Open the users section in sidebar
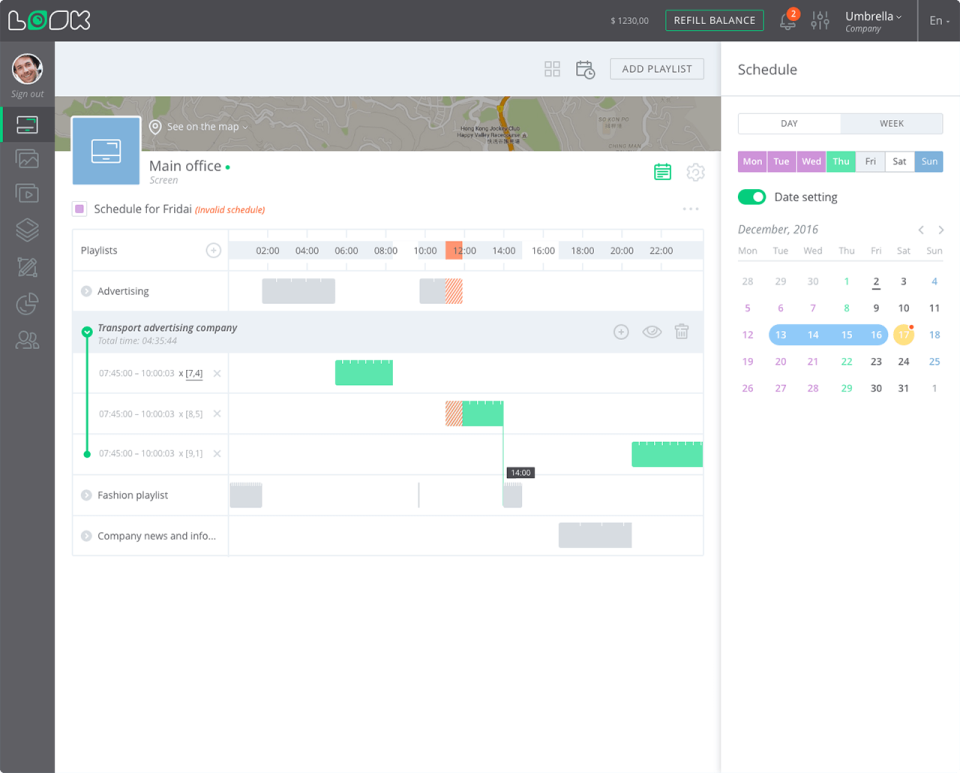The height and width of the screenshot is (773, 960). [x=28, y=340]
